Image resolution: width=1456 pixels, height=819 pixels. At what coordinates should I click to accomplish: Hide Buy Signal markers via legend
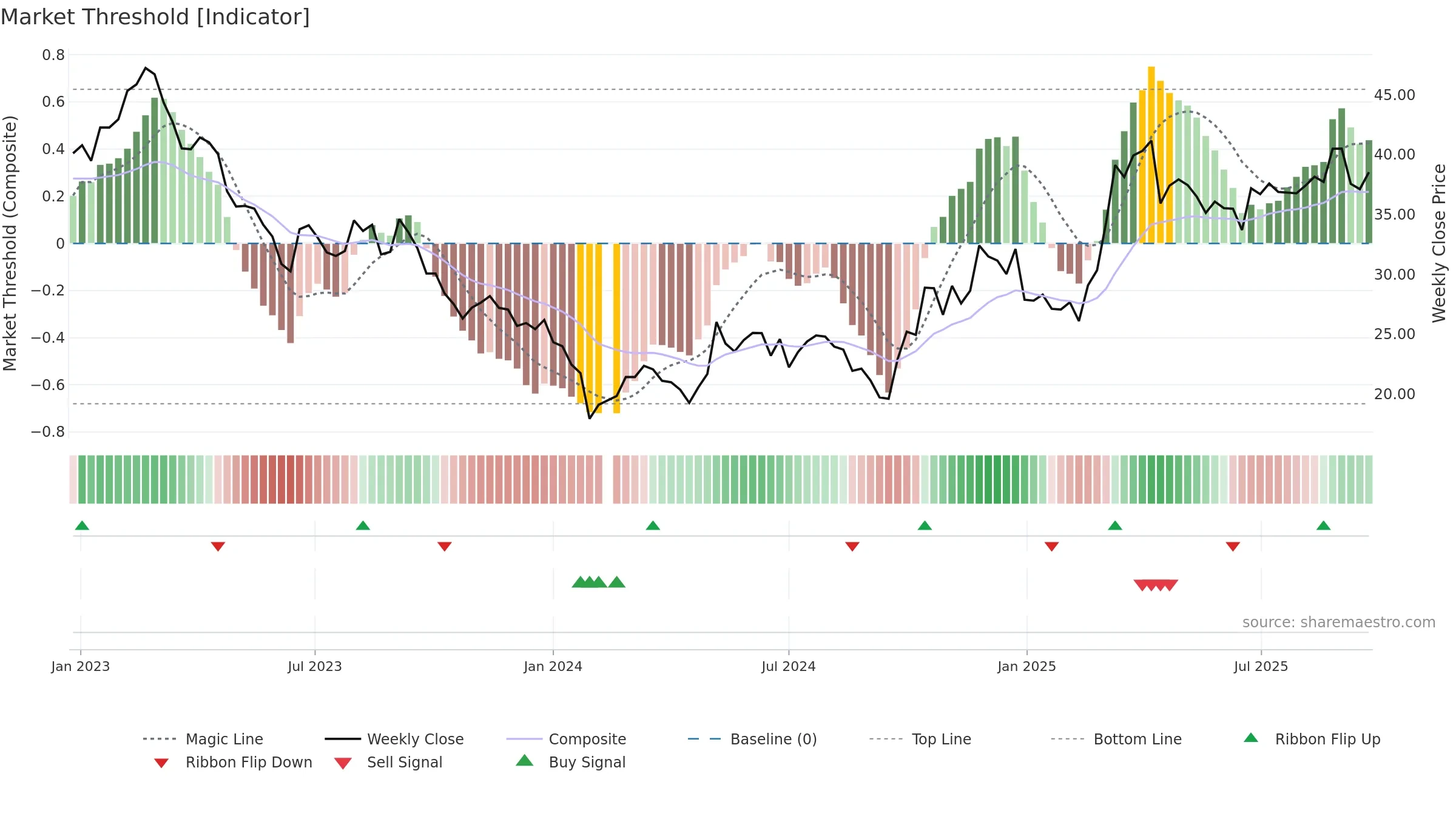(x=570, y=762)
